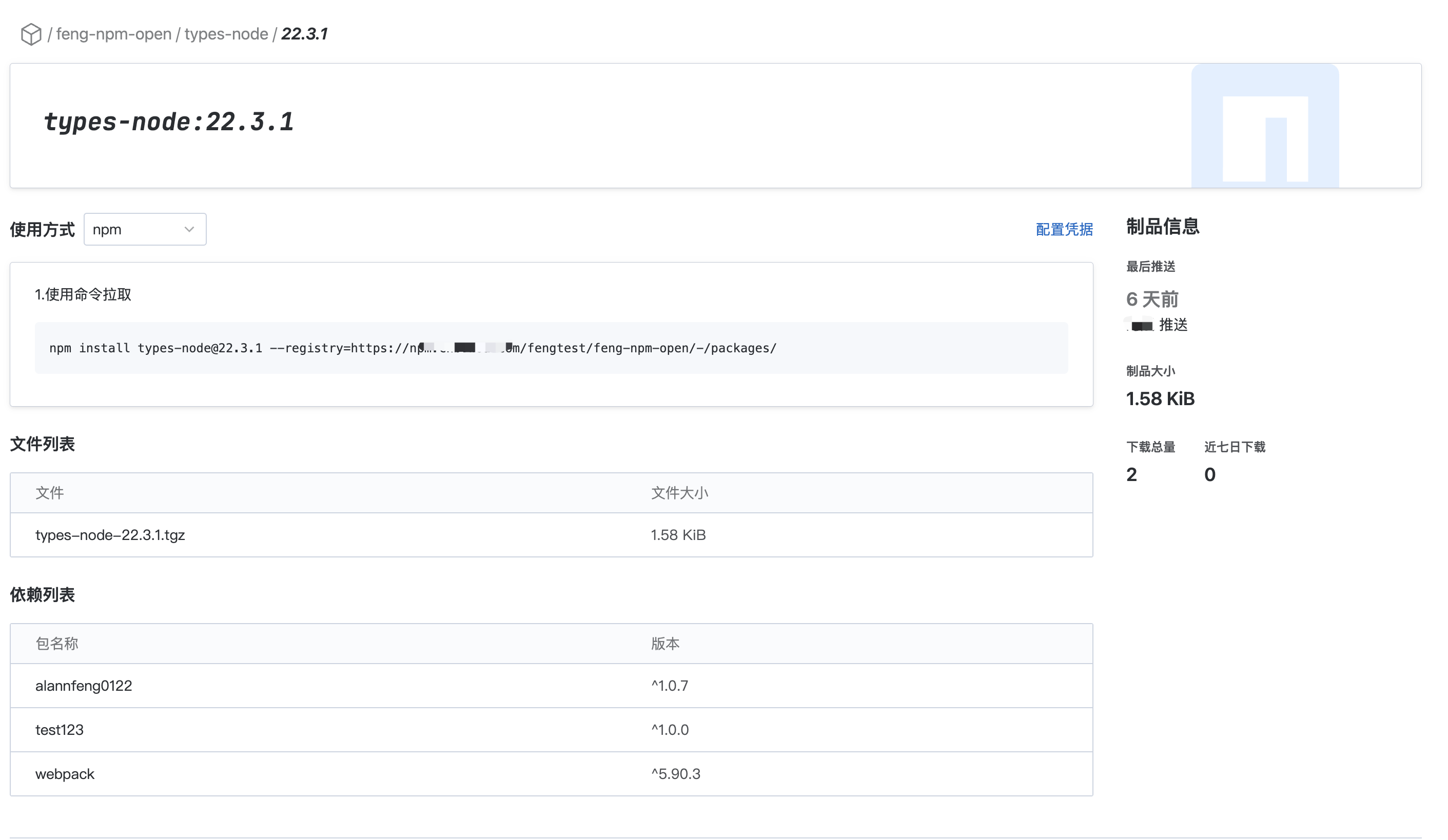Click the 配置凭据 link
The height and width of the screenshot is (840, 1448).
[1064, 230]
